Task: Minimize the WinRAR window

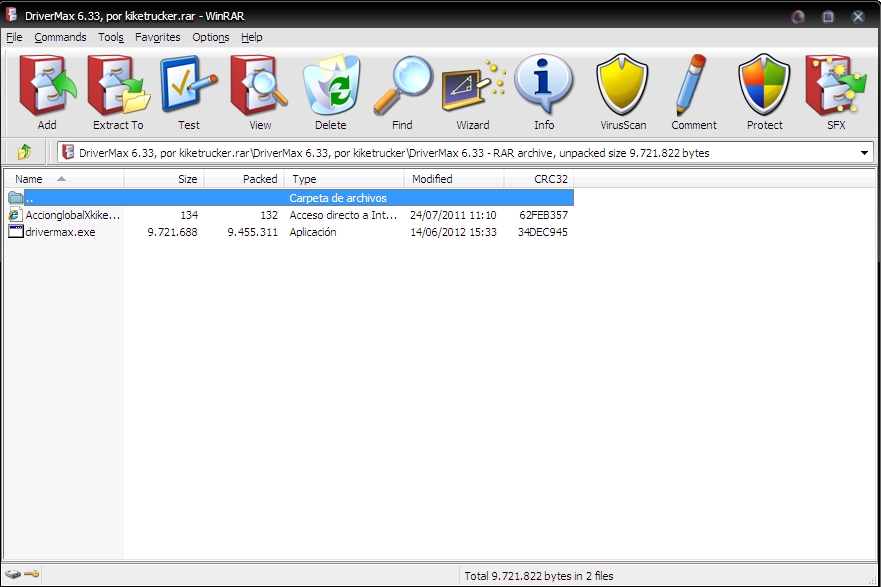Action: click(x=798, y=16)
